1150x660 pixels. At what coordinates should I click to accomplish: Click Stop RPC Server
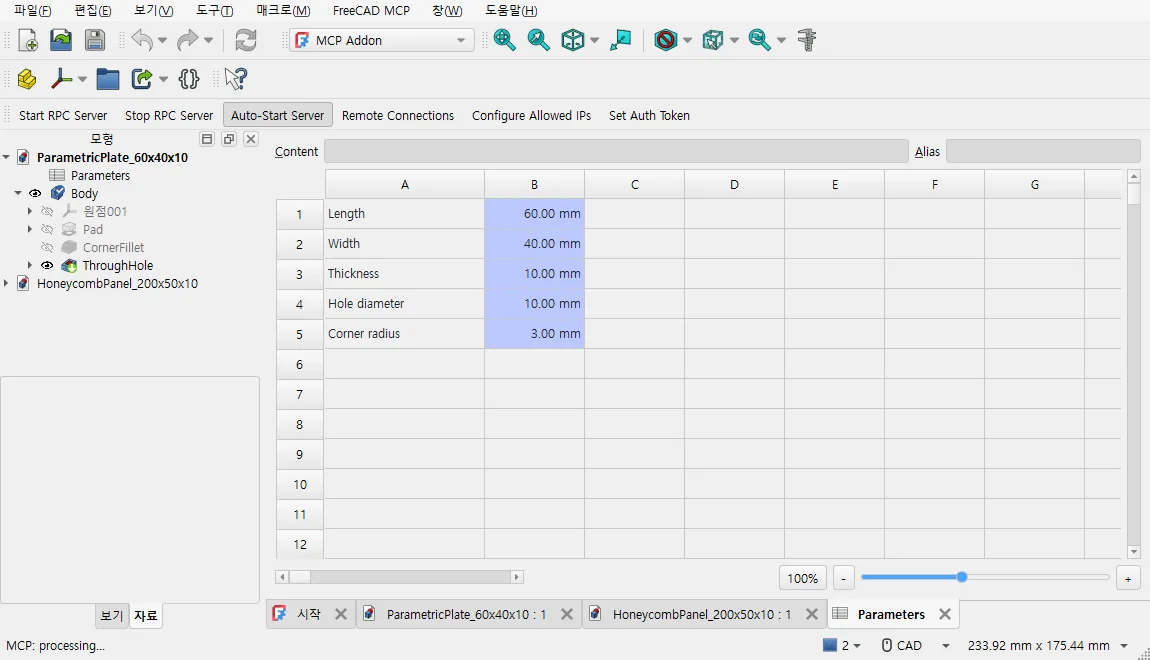(x=169, y=115)
